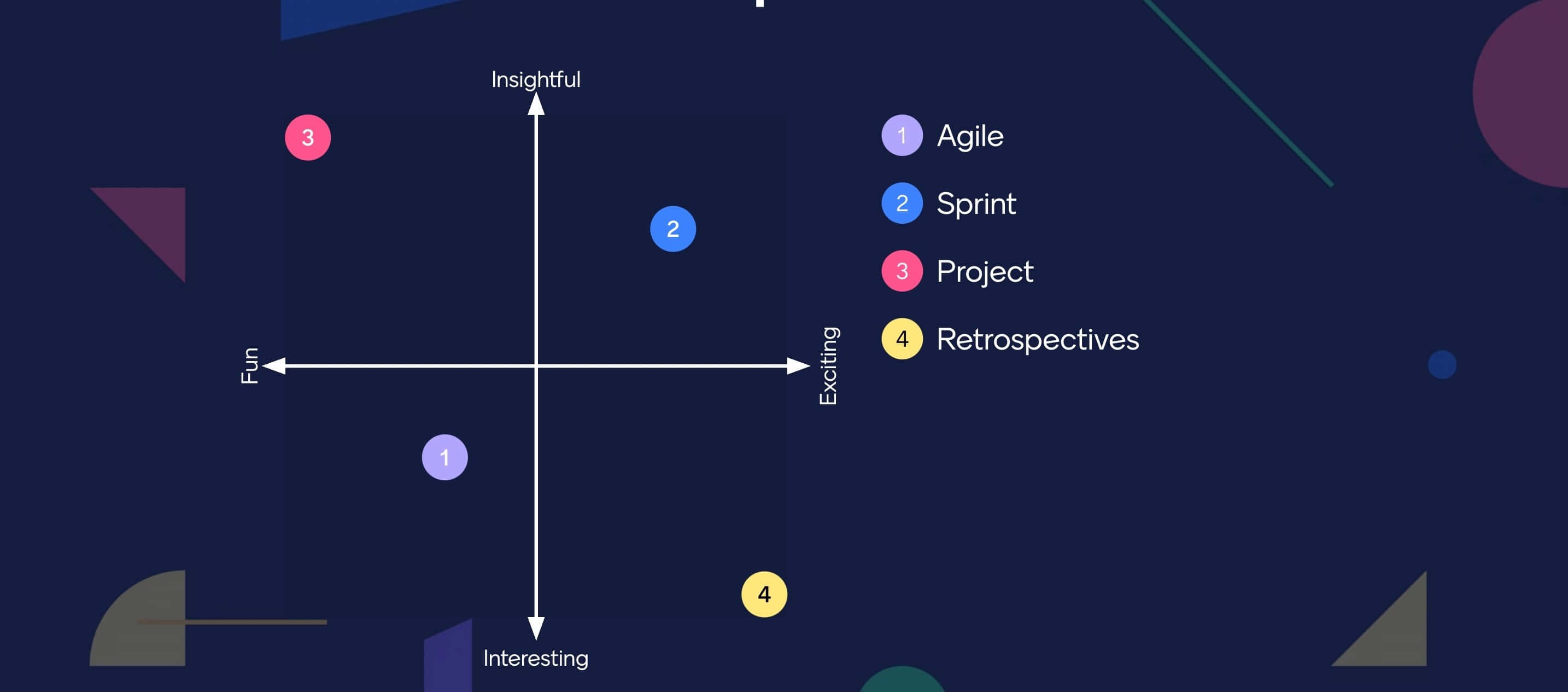
Task: Select the Retrospectives legend label
Action: coord(1037,339)
